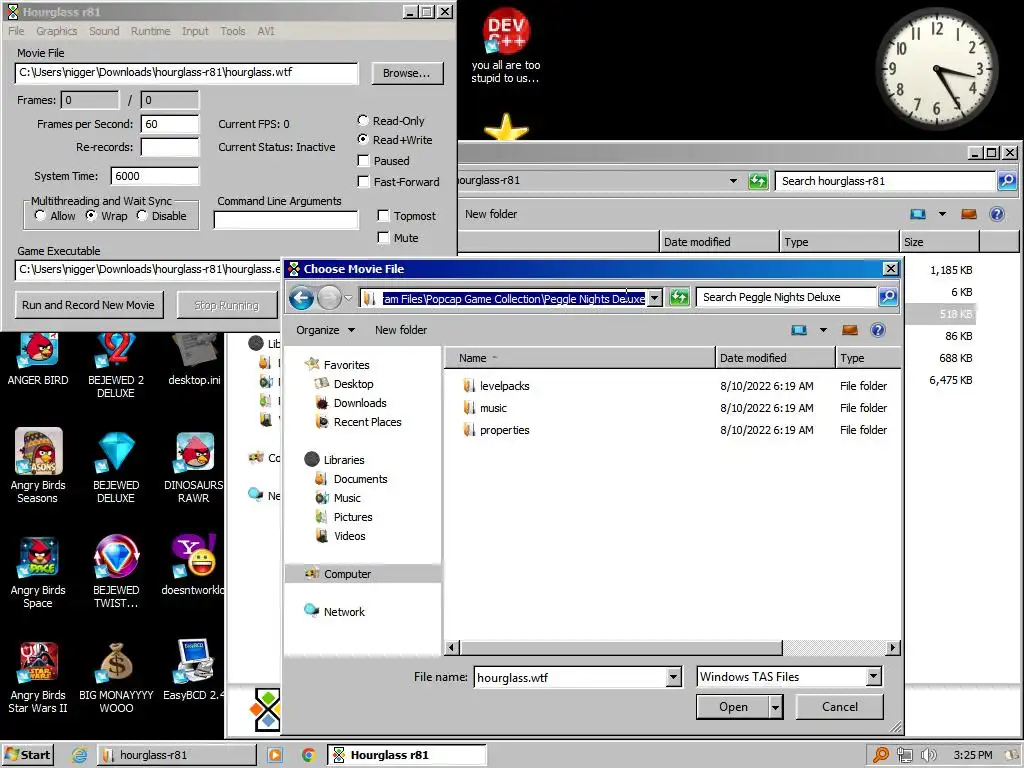Screen dimensions: 1024x768
Task: Select Dev-C++ desktop icon
Action: 506,46
